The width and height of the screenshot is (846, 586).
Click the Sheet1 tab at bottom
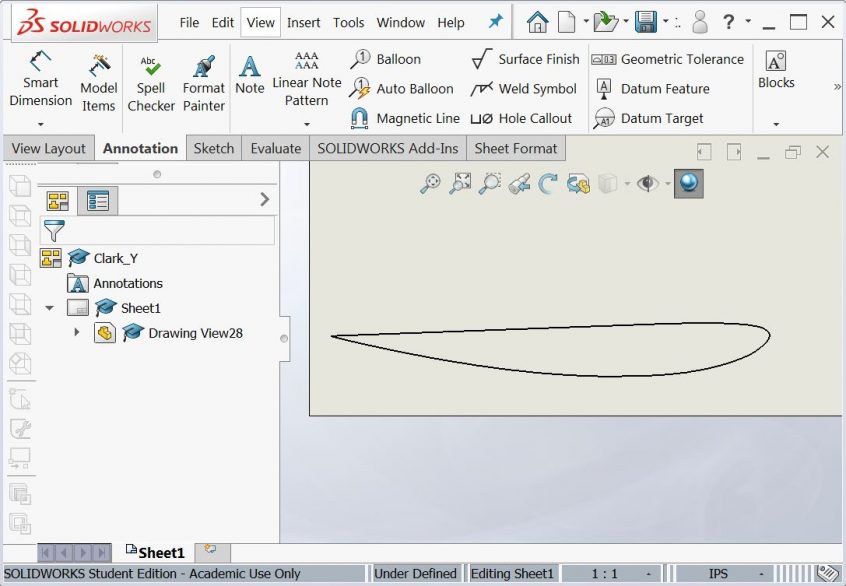156,552
